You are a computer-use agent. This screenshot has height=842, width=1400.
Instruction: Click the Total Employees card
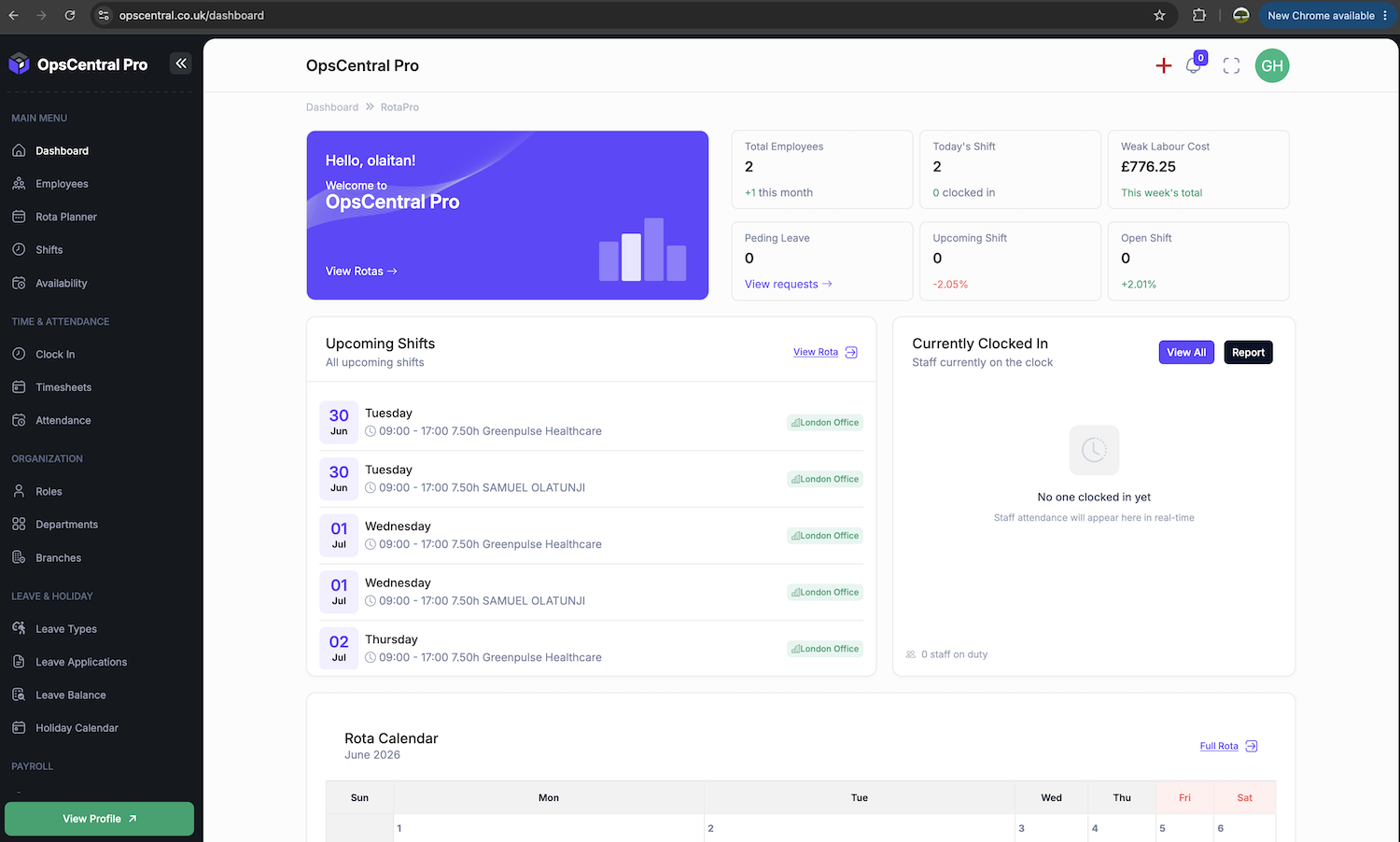(822, 169)
